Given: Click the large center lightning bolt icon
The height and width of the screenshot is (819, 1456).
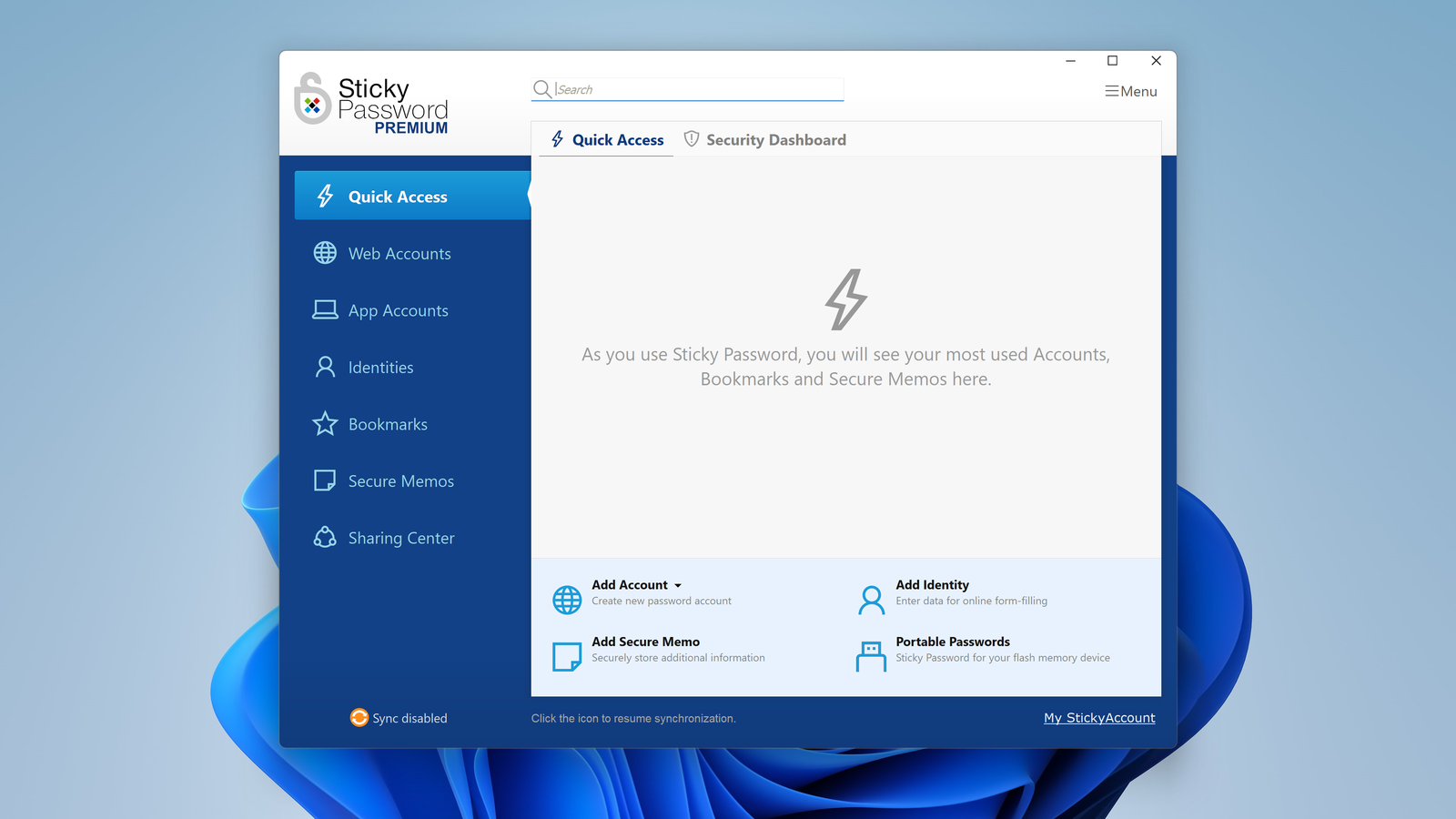Looking at the screenshot, I should point(846,299).
